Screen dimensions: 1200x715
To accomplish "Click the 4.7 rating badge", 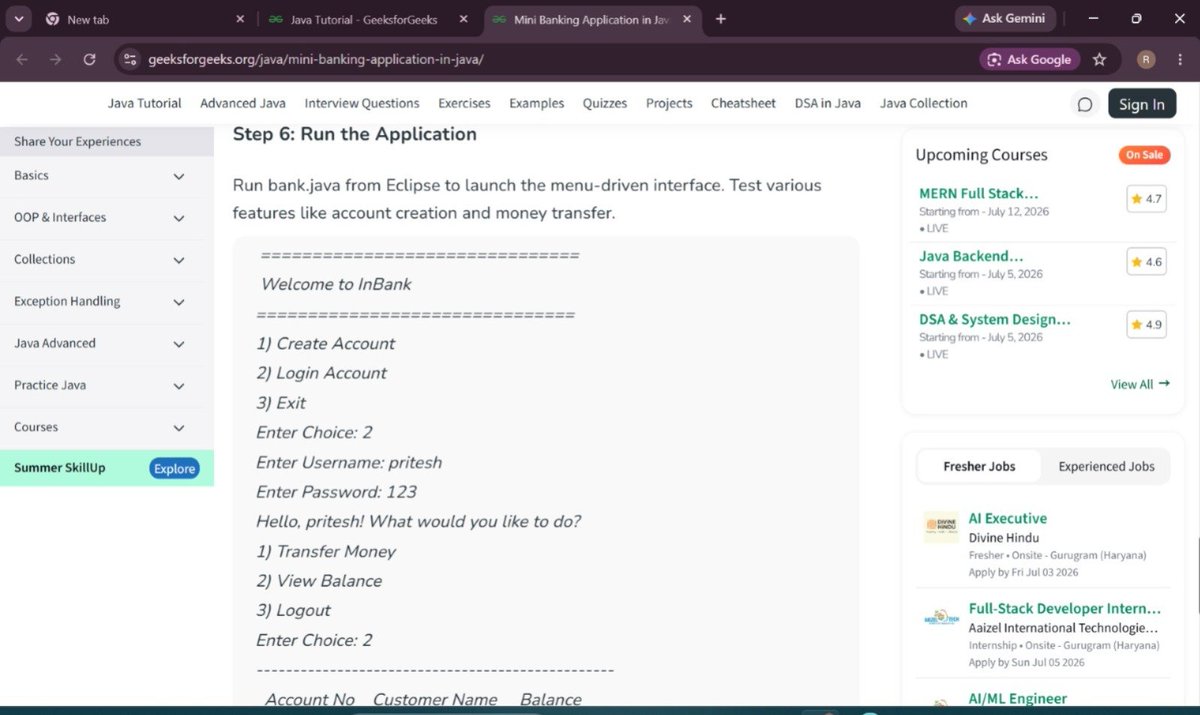I will pyautogui.click(x=1146, y=199).
